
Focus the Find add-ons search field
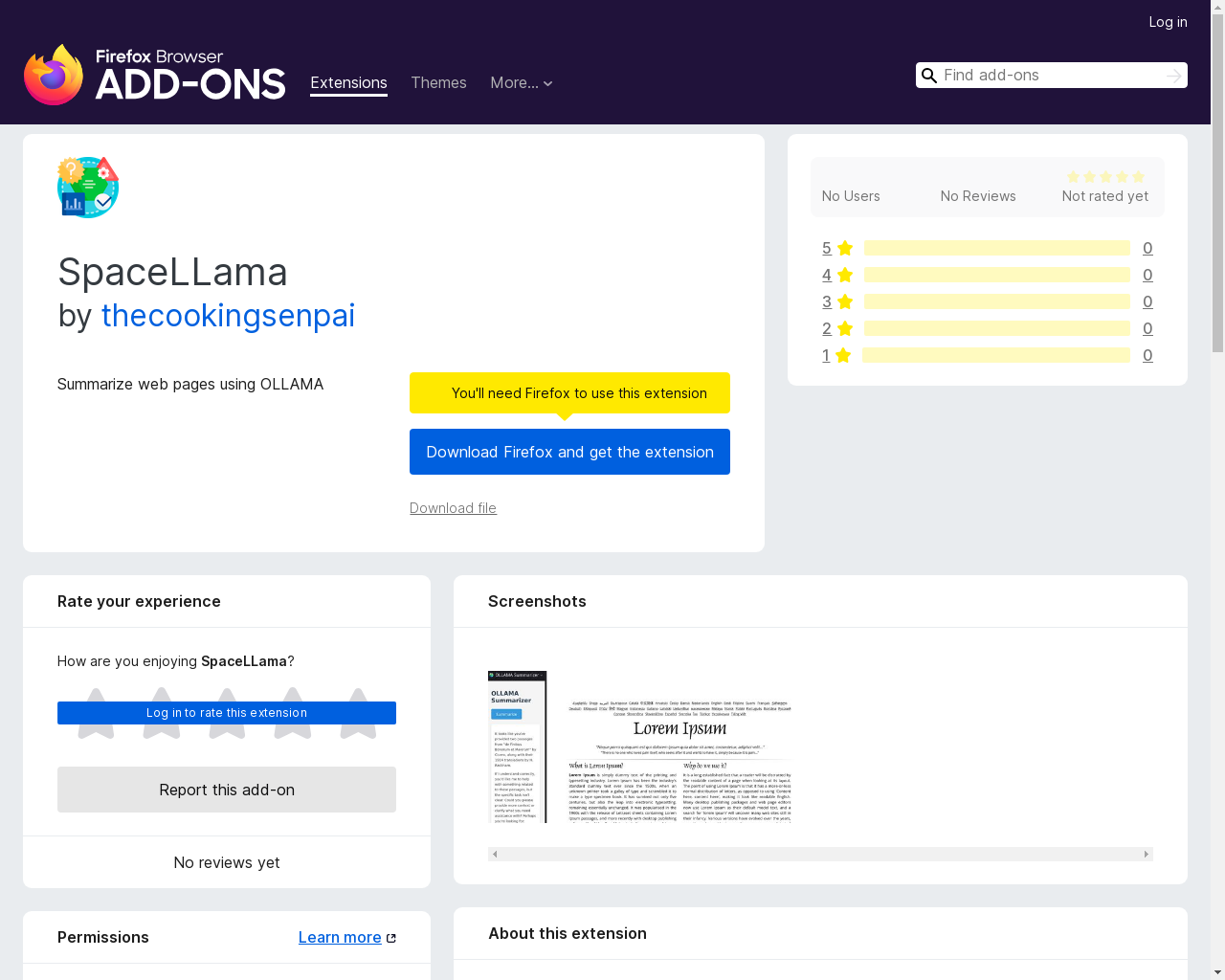(x=1051, y=76)
